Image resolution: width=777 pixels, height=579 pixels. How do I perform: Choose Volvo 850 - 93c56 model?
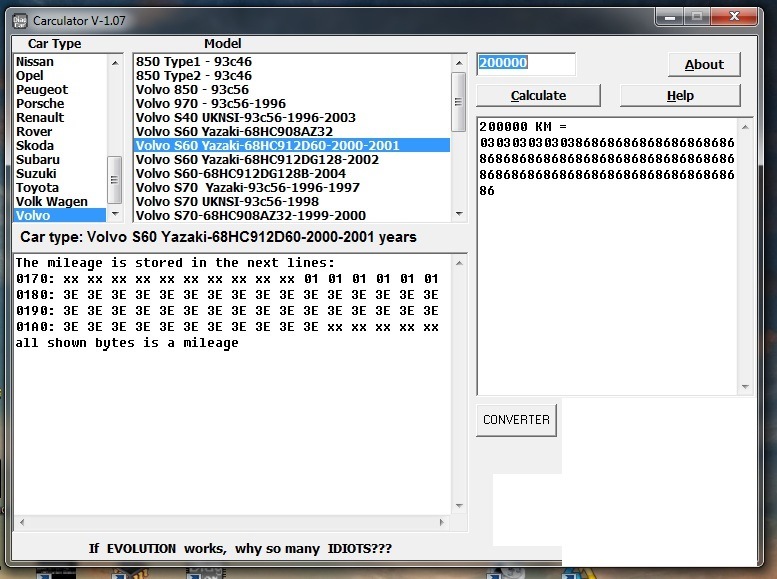[x=292, y=89]
